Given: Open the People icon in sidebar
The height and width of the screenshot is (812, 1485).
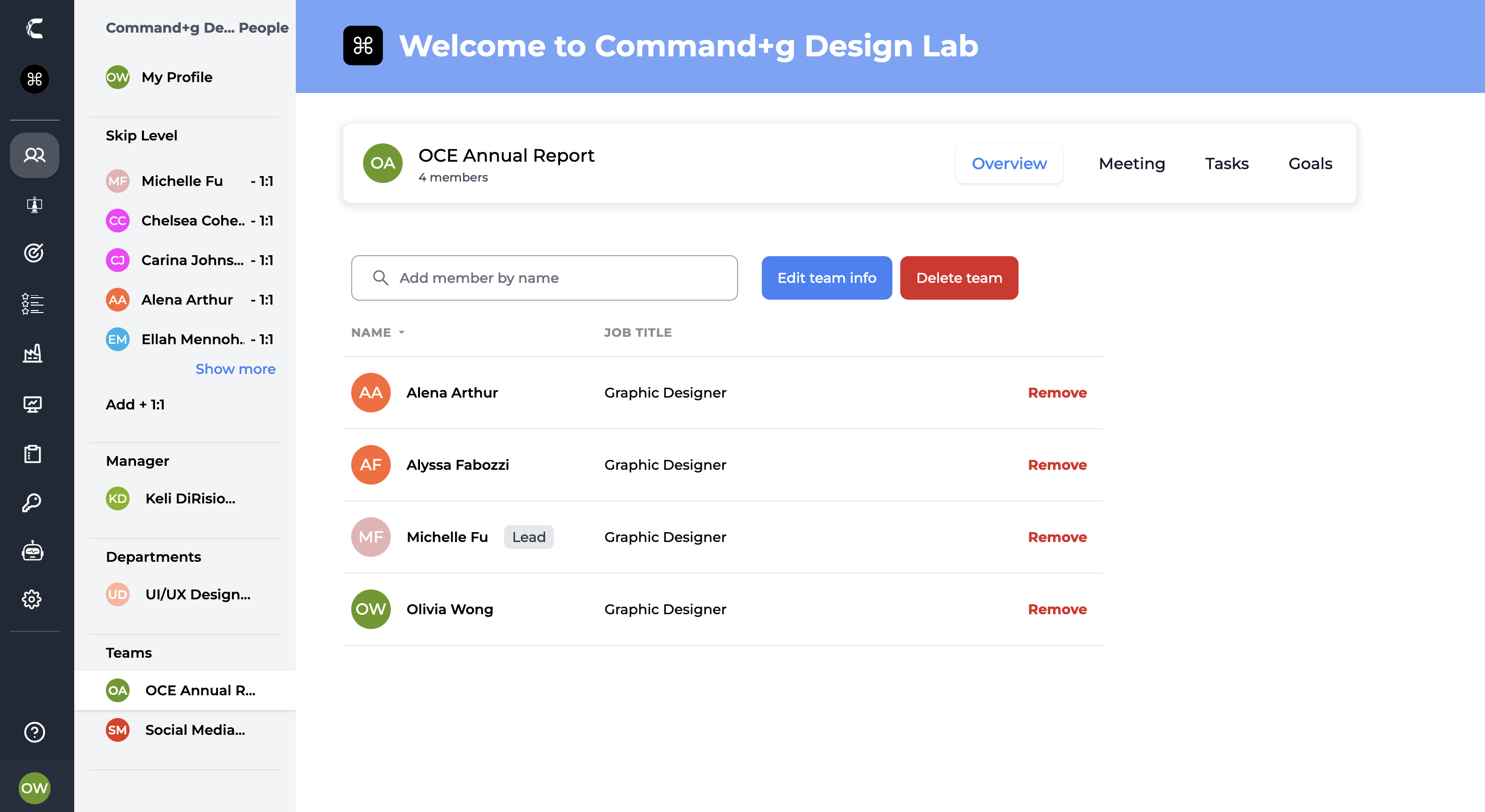Looking at the screenshot, I should click(34, 155).
